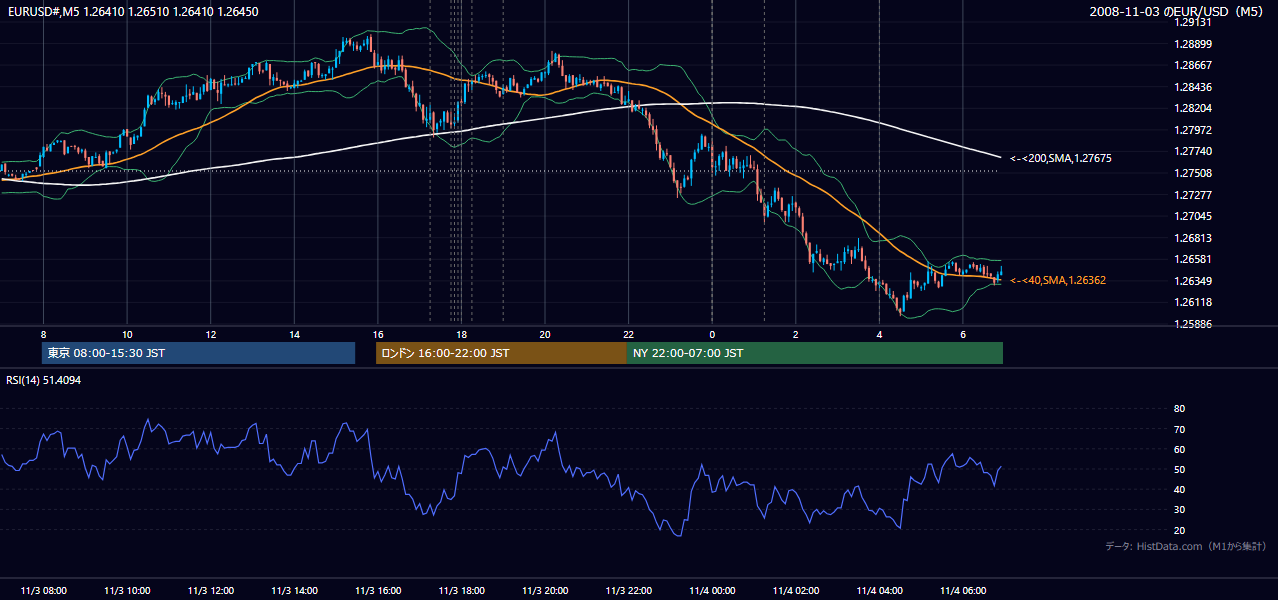
Task: Click hour label 14 under price chart
Action: pyautogui.click(x=294, y=333)
